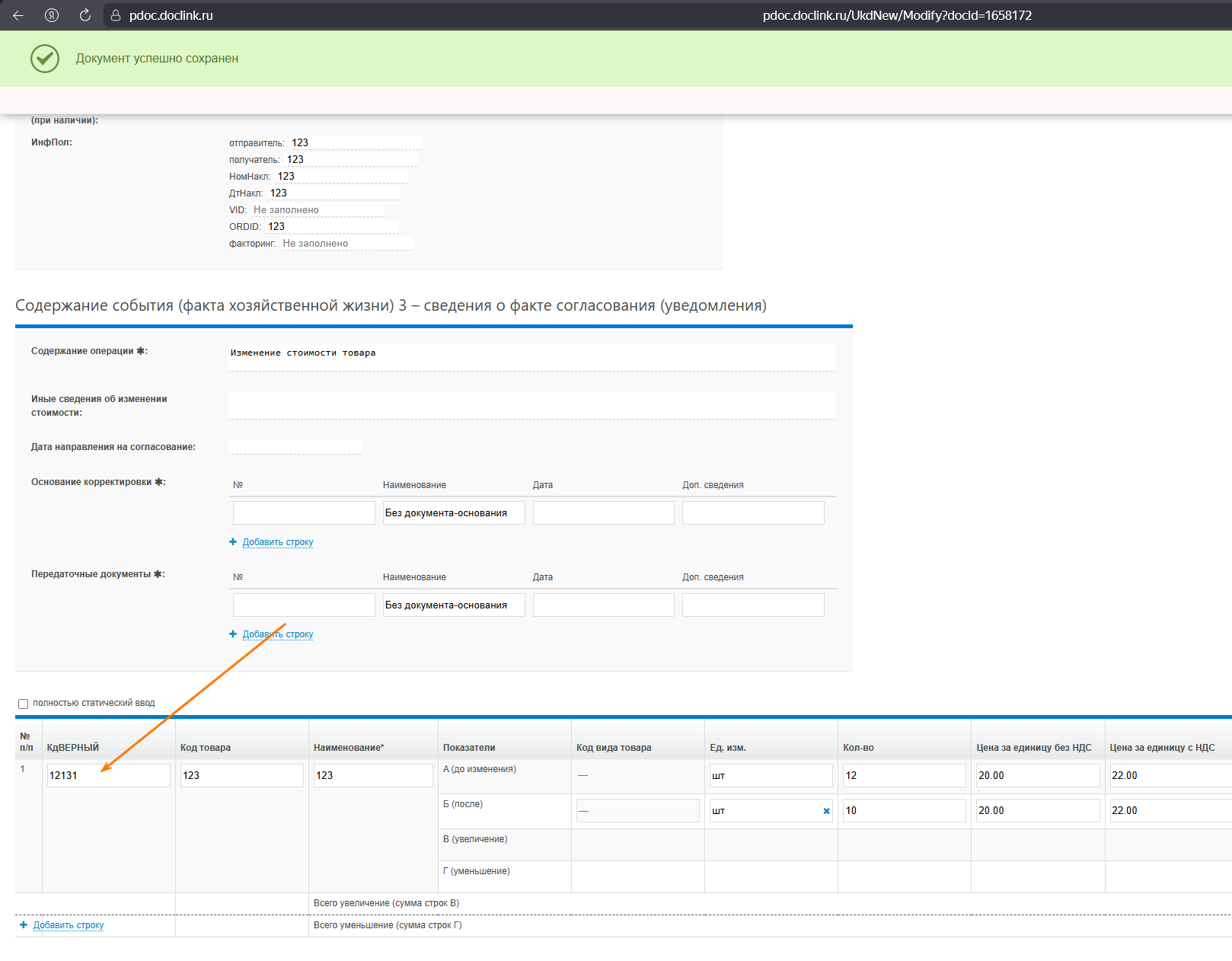Click the plus icon under Основание корректировки
Screen dimensions: 1232x961
pyautogui.click(x=233, y=542)
